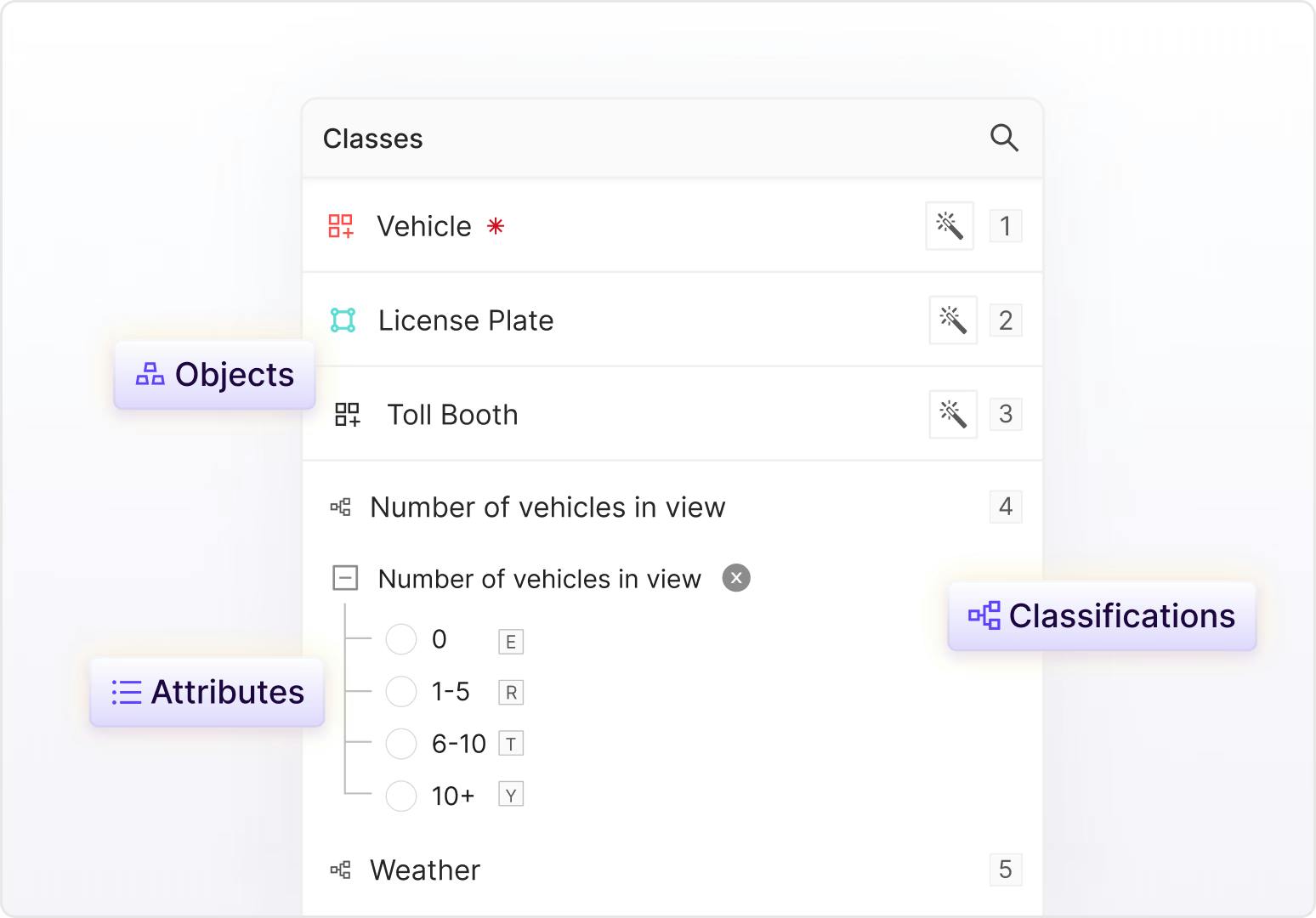This screenshot has width=1316, height=918.
Task: Click magic wand icon for License Plate
Action: [953, 320]
